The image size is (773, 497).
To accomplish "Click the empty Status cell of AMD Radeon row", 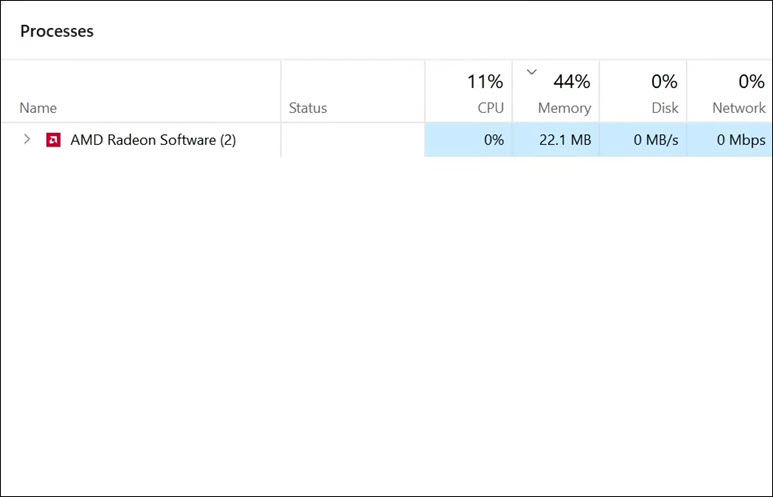I will click(352, 140).
